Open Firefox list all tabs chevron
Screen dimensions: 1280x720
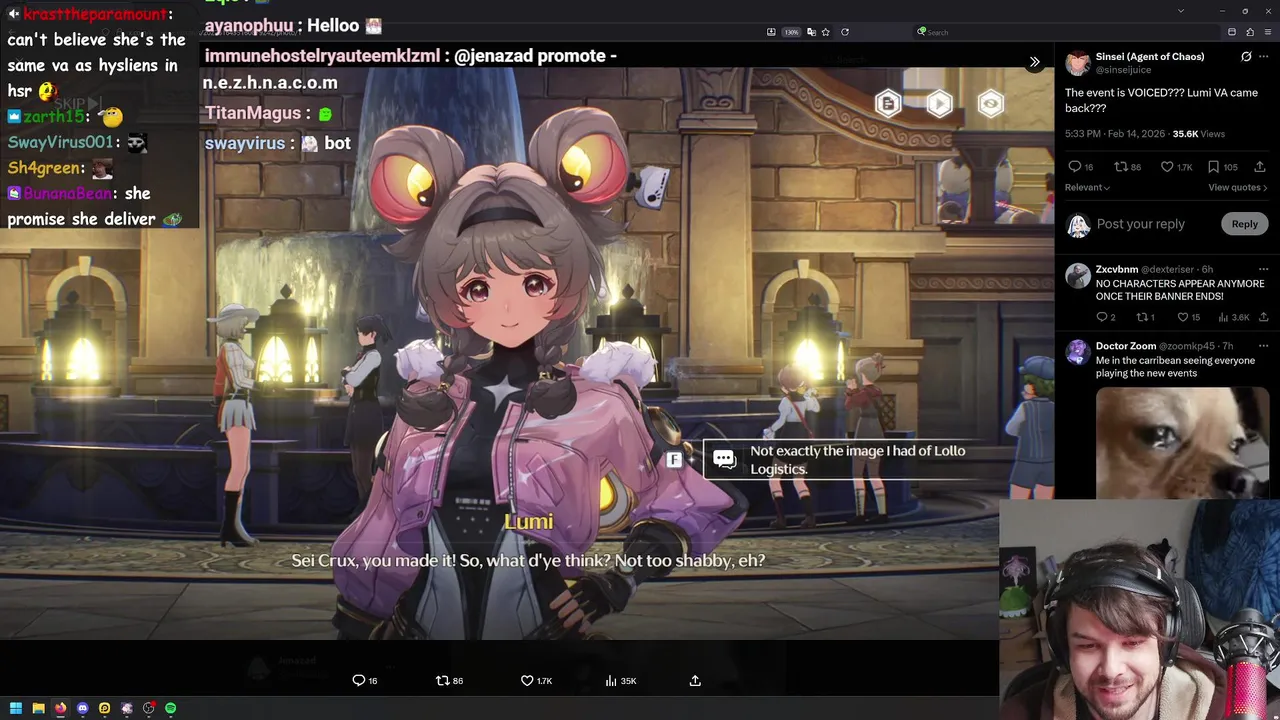pyautogui.click(x=1181, y=11)
